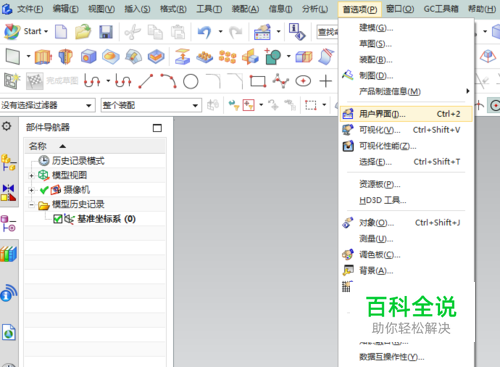500x367 pixels.
Task: Open the Undo history dropdown arrow
Action: [220, 32]
